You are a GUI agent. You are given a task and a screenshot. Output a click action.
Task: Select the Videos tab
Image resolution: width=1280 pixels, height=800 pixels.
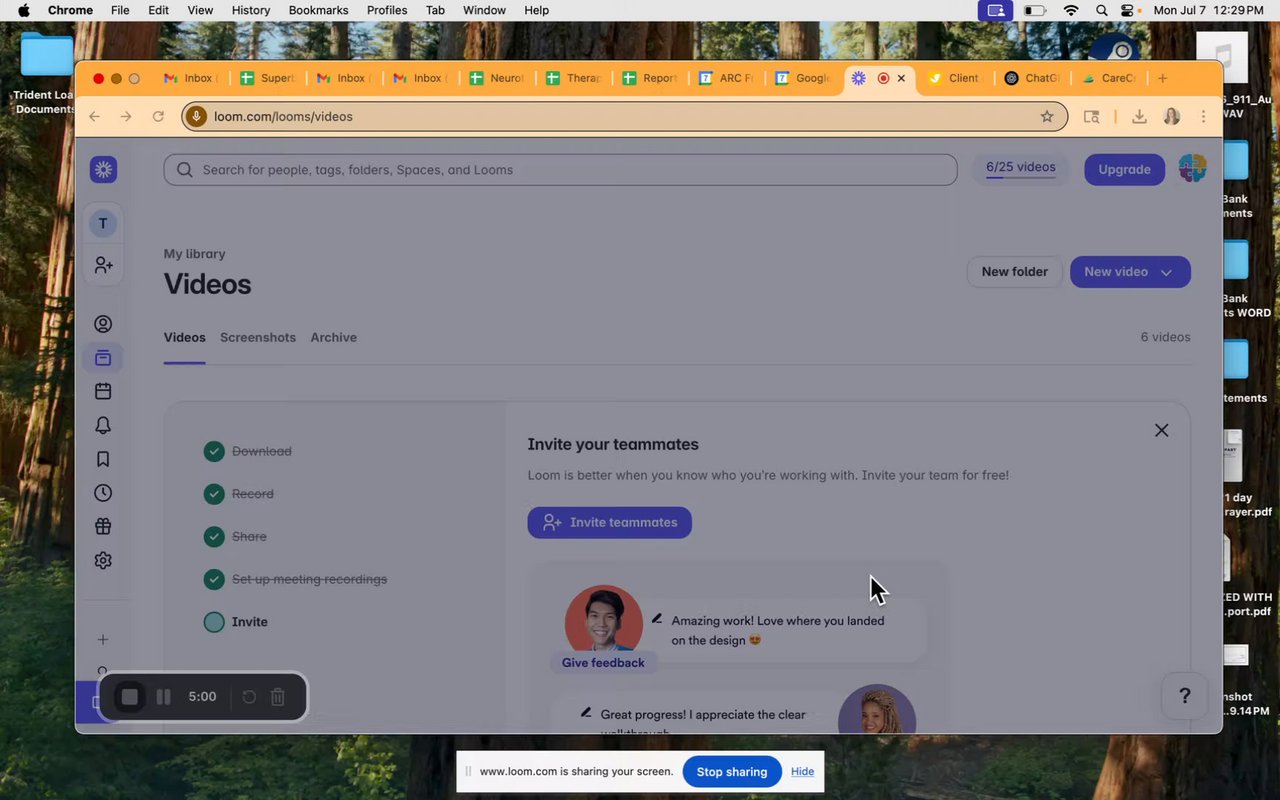185,337
